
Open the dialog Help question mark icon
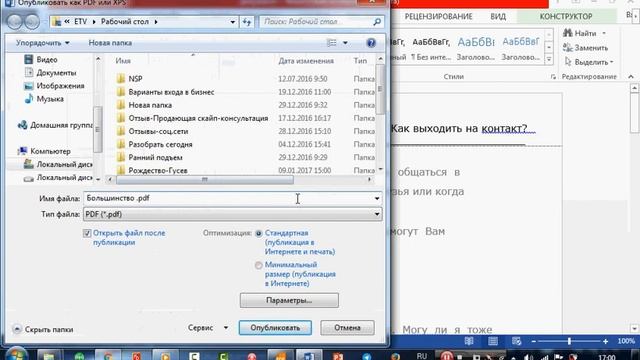pyautogui.click(x=371, y=43)
